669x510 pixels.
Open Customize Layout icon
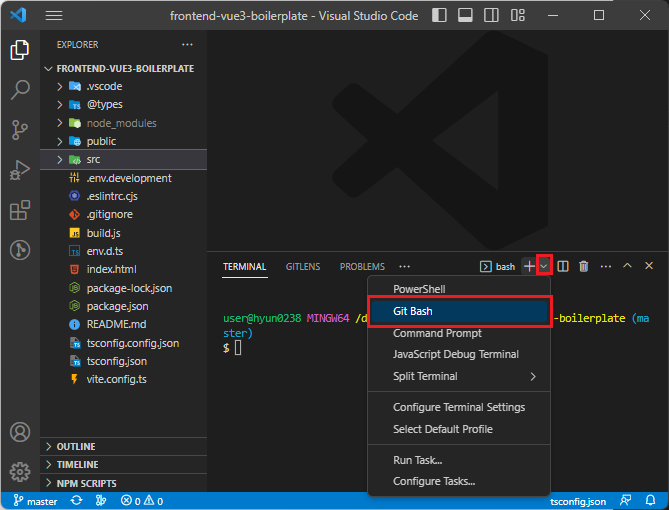point(518,15)
